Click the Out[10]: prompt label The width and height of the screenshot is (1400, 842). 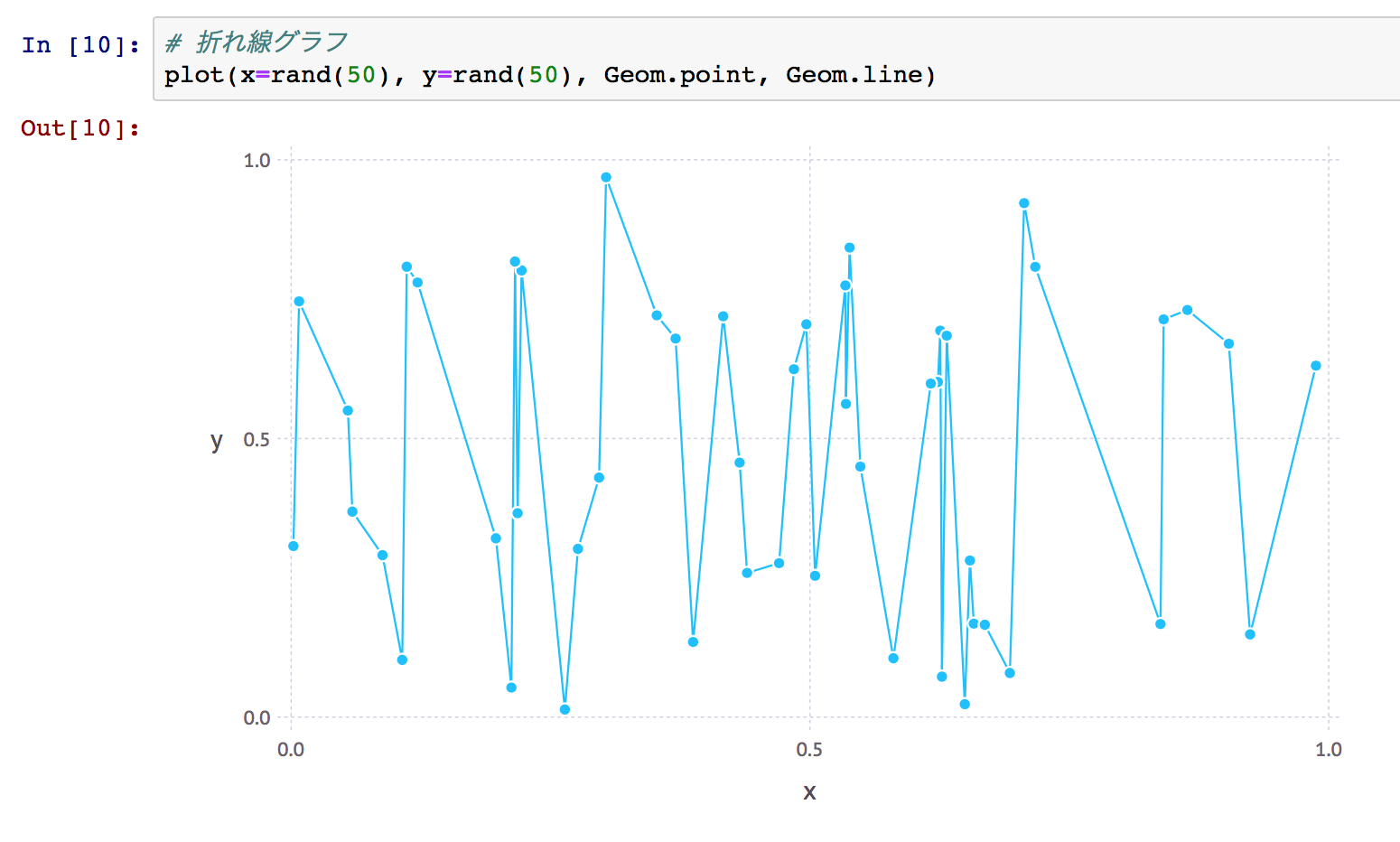click(80, 127)
